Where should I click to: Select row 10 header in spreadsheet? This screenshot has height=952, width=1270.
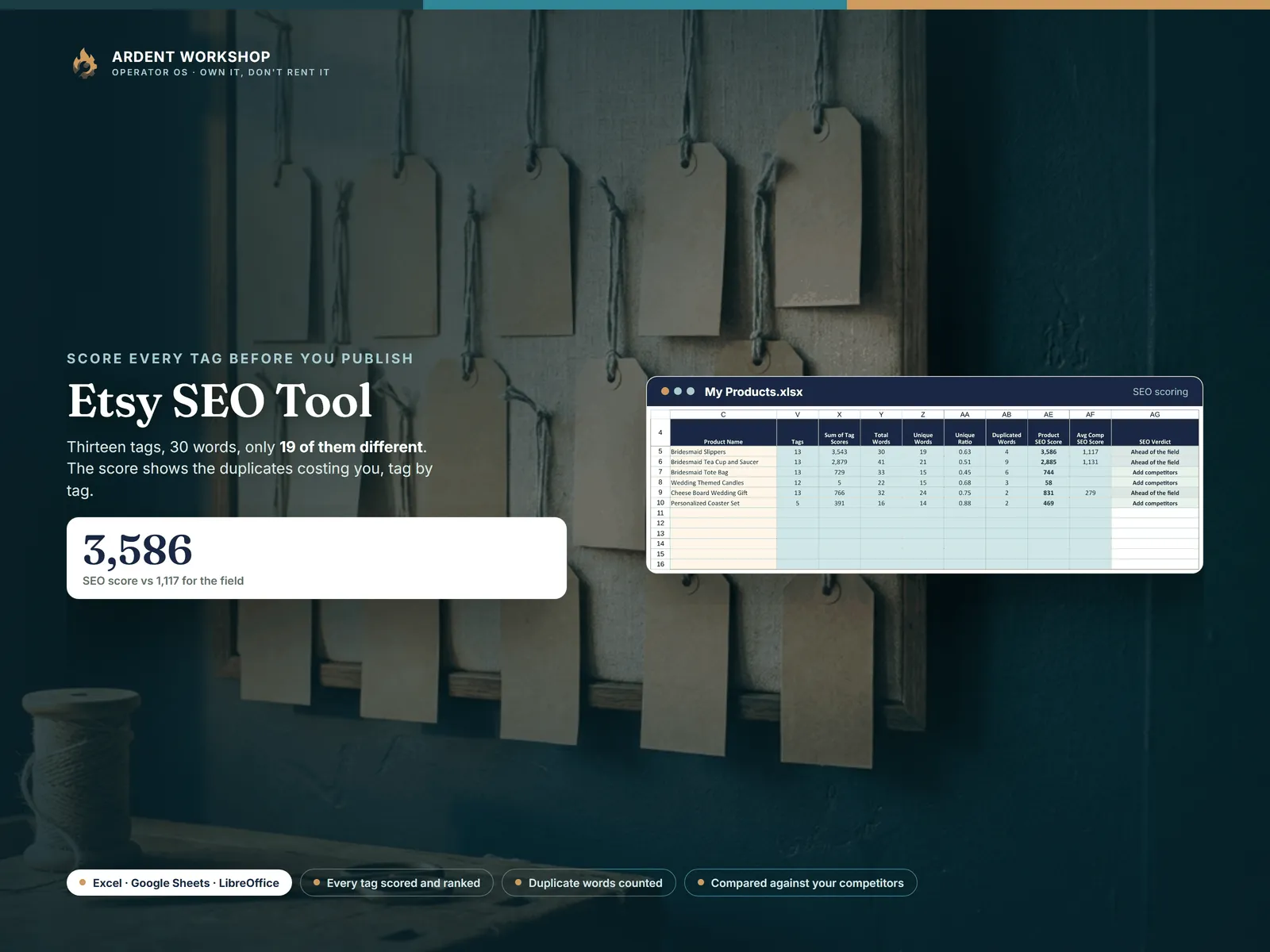(x=660, y=503)
